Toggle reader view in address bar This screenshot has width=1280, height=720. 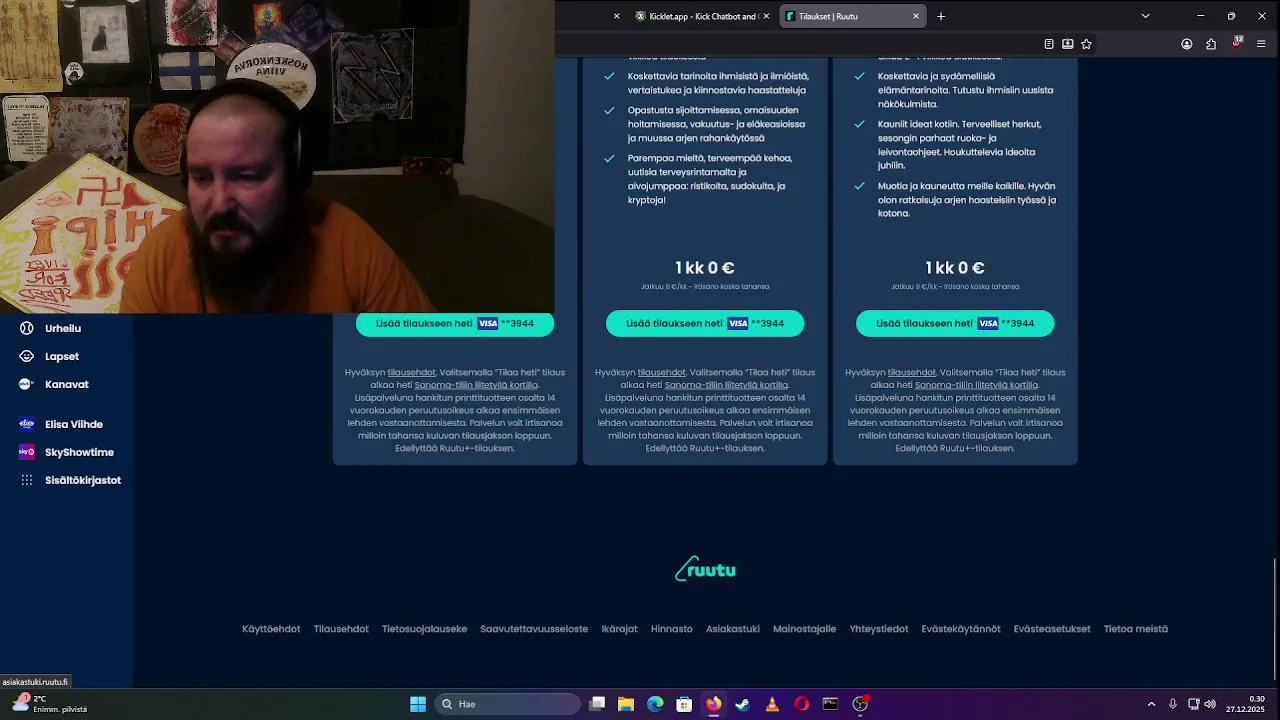click(1048, 44)
